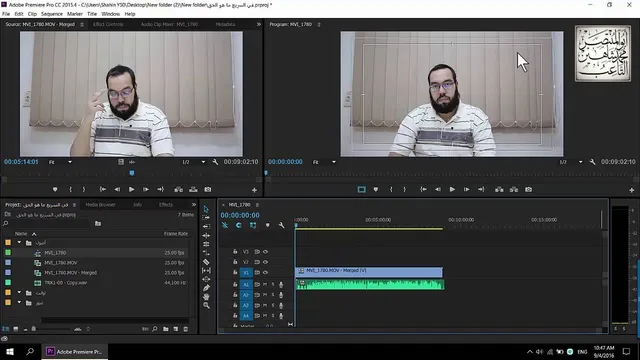Open Source monitor Fit zoom dropdown

60,162
